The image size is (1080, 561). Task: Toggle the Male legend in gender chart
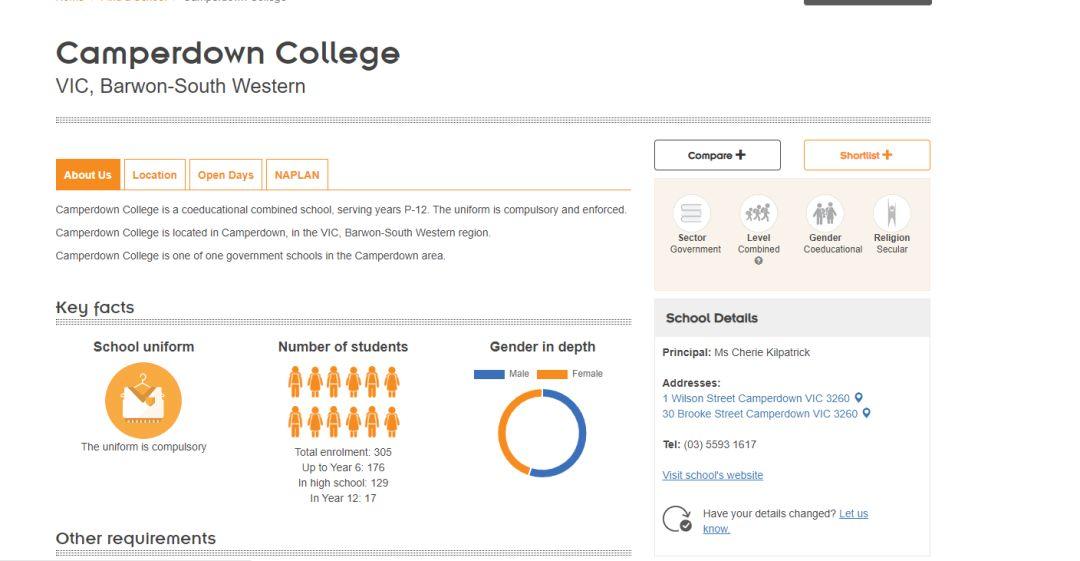489,374
